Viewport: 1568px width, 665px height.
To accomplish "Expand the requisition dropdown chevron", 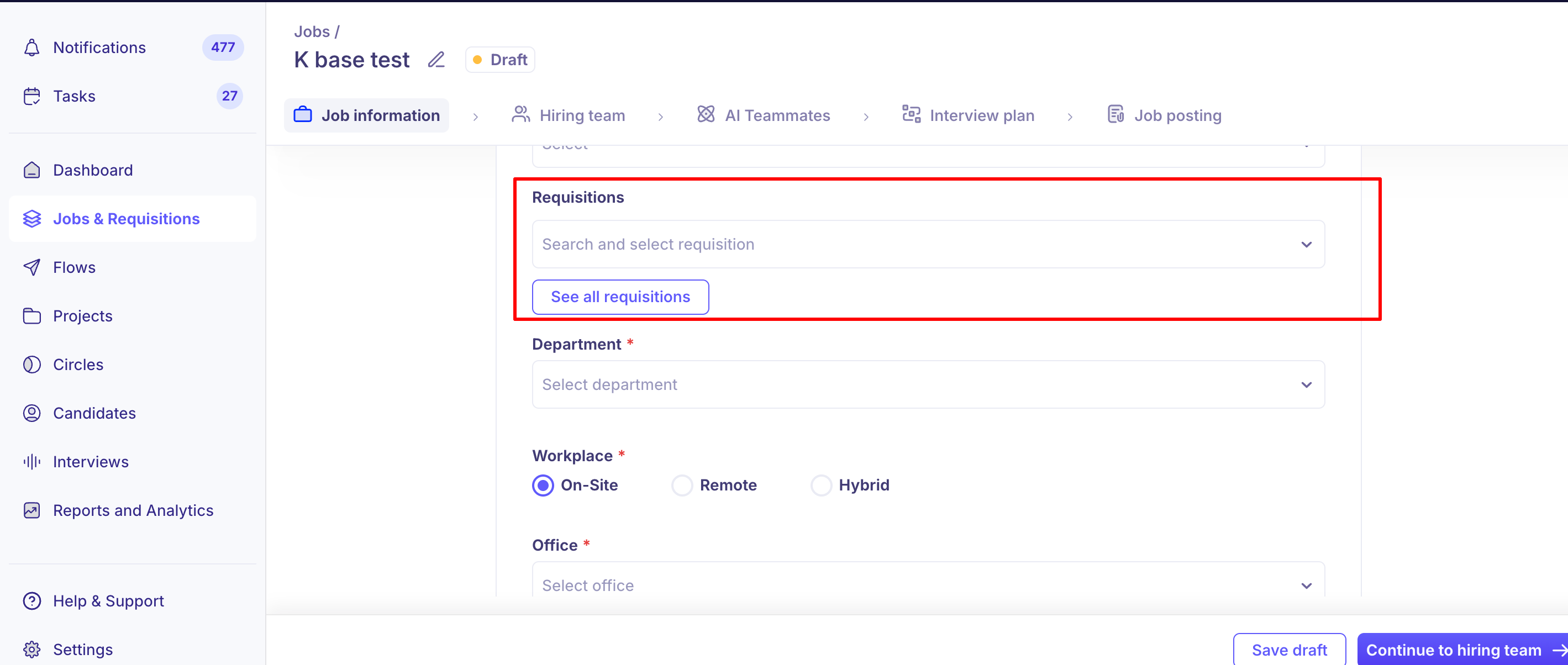I will (x=1306, y=245).
